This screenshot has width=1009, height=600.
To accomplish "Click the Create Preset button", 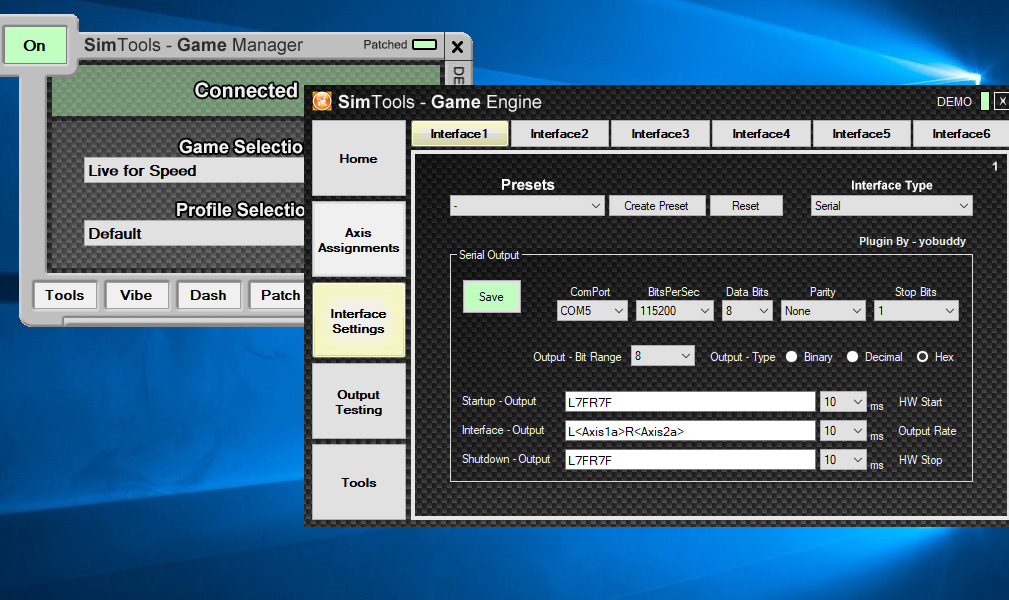I will click(656, 206).
